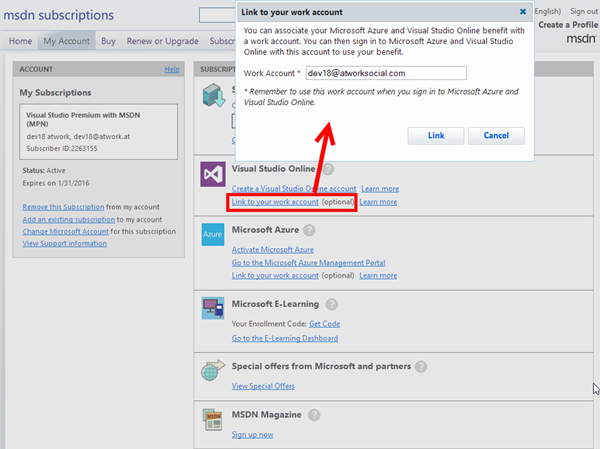
Task: Open help bubble next to Special offers
Action: [x=421, y=366]
